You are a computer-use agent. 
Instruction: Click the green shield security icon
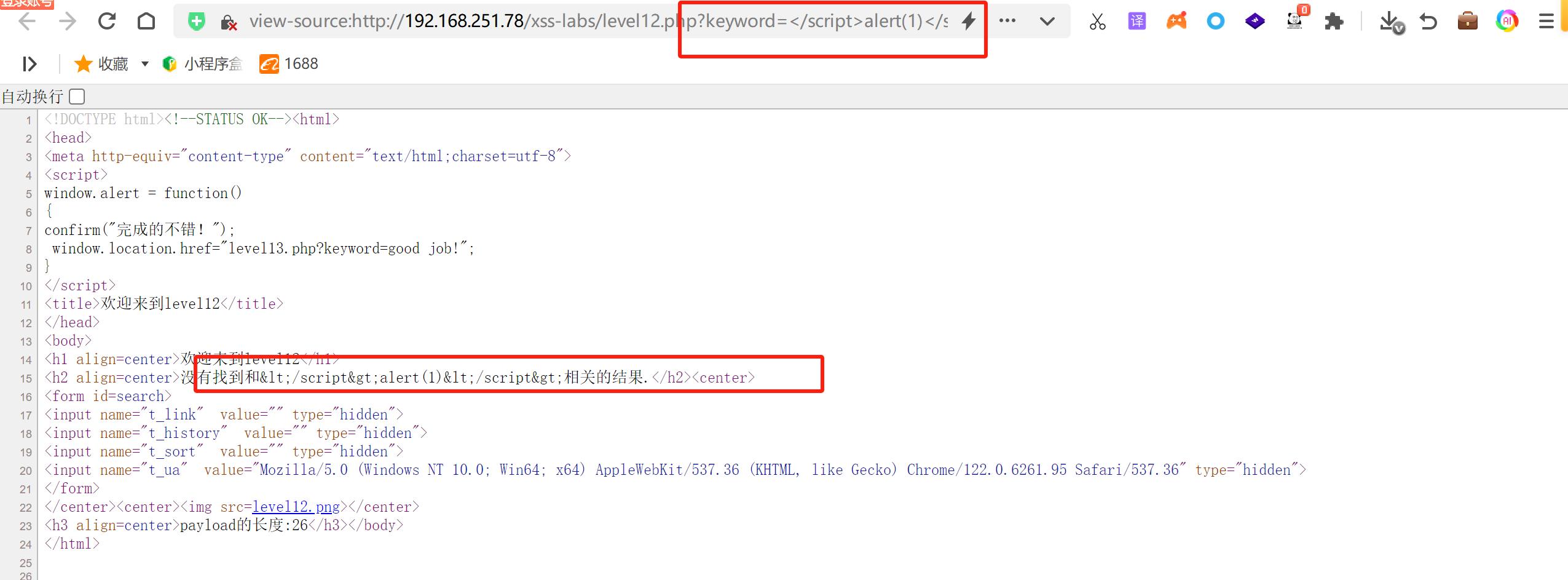point(197,22)
